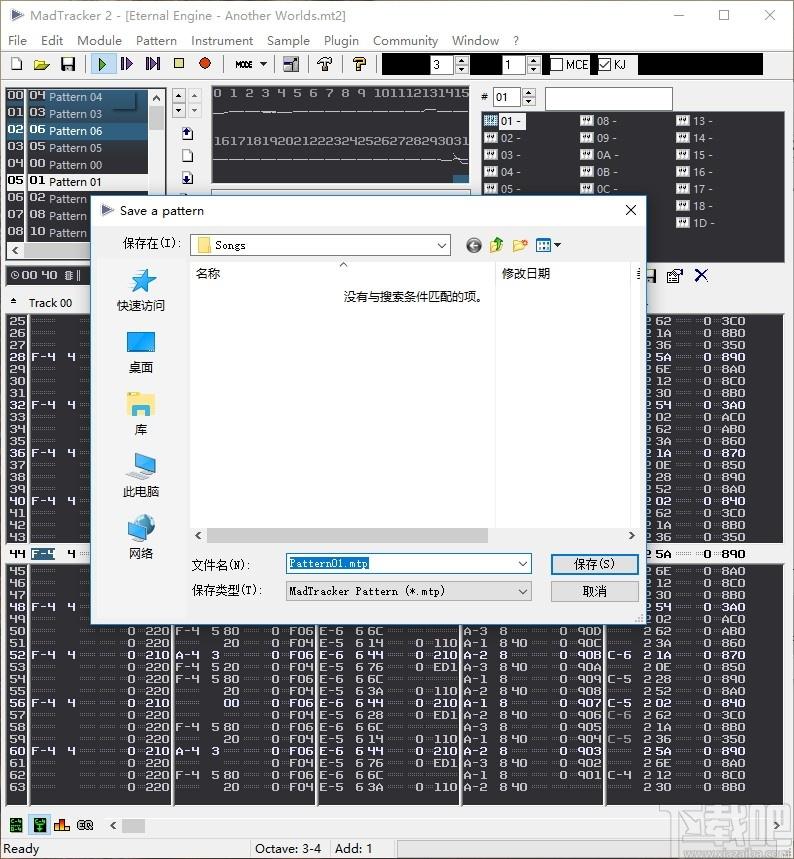Open the MODE dropdown arrow
This screenshot has width=794, height=859.
point(264,64)
